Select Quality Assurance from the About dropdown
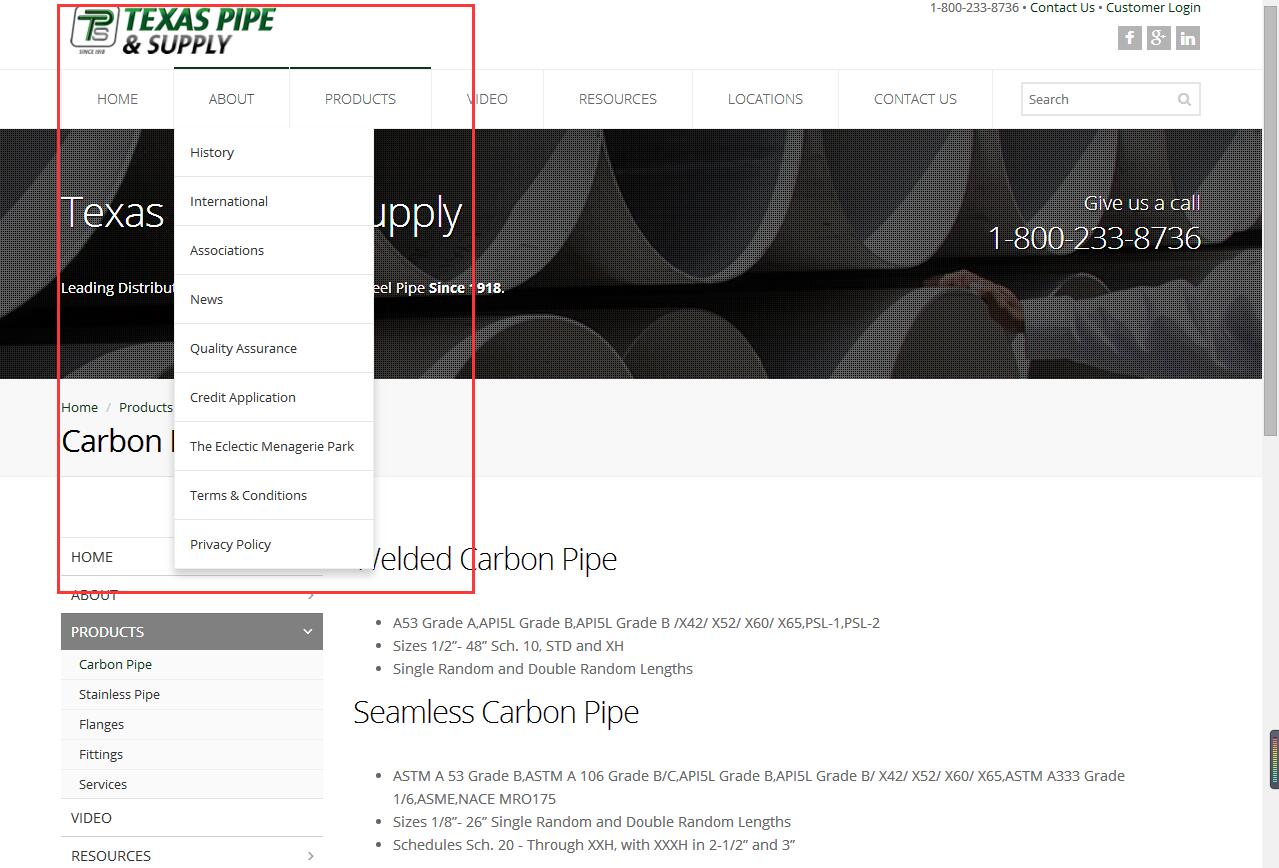The width and height of the screenshot is (1279, 868). [x=274, y=348]
